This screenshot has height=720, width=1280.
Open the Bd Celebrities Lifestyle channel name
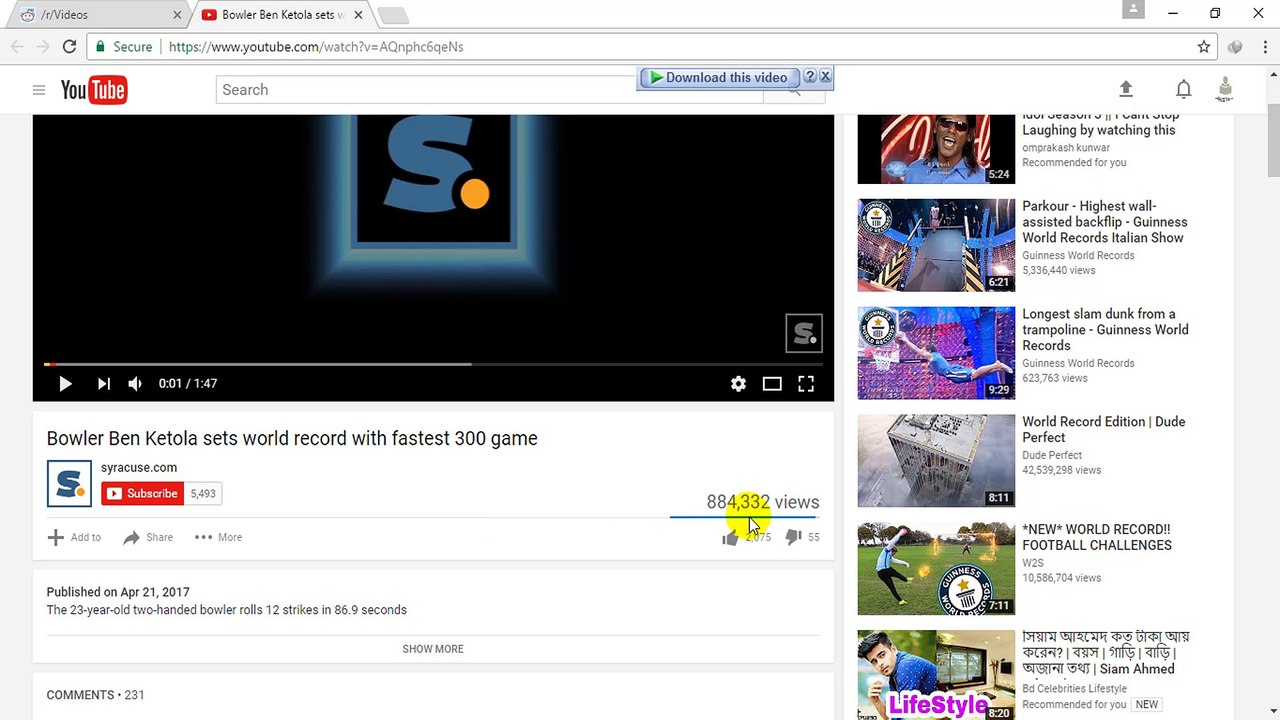click(1074, 689)
